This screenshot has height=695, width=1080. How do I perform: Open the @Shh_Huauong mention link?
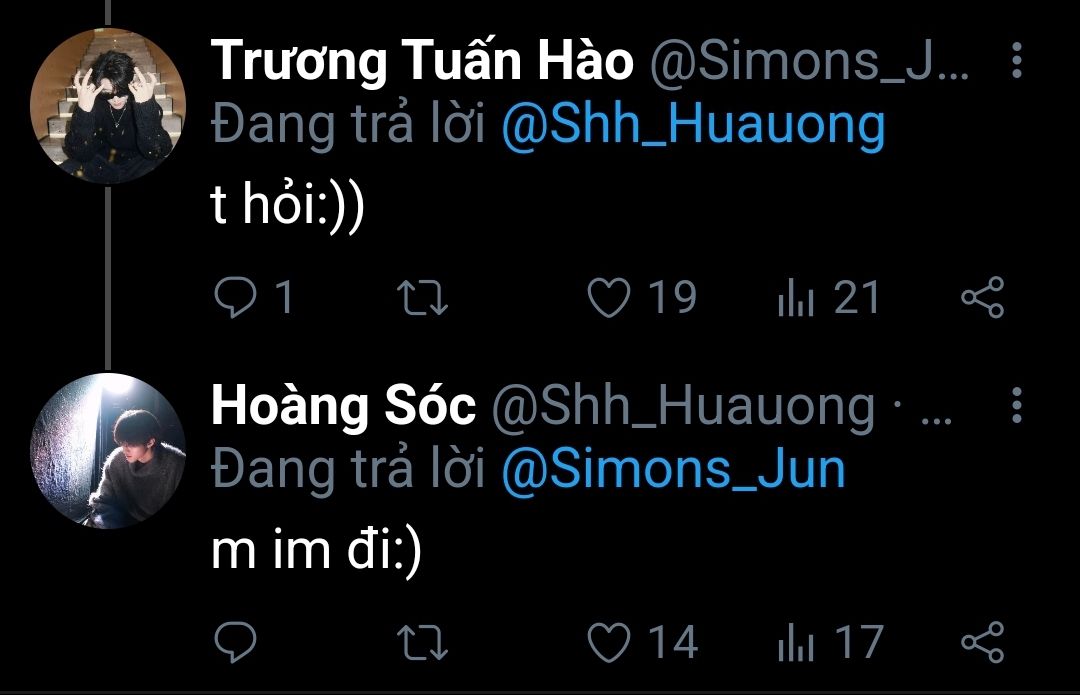693,126
